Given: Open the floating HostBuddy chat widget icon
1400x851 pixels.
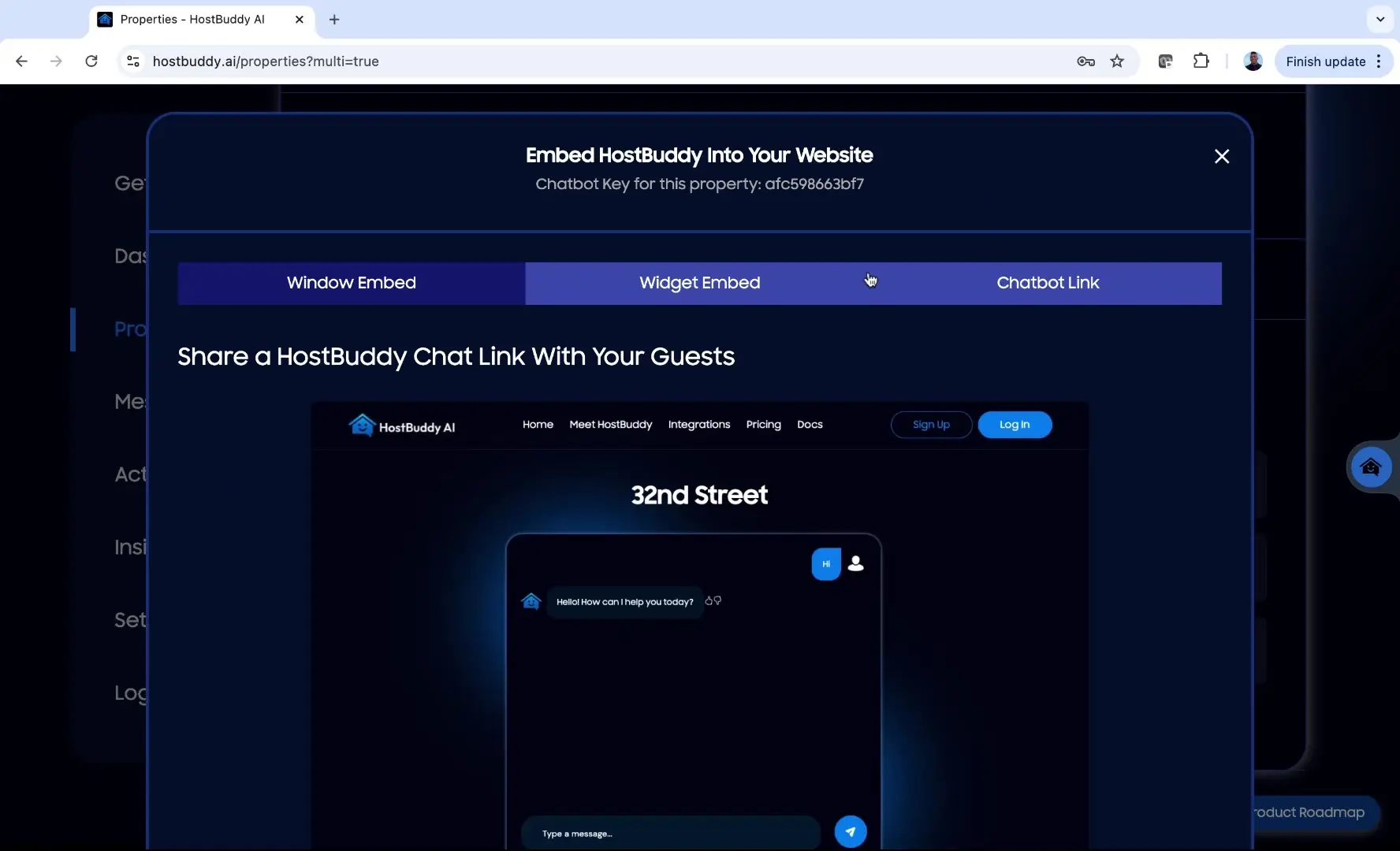Looking at the screenshot, I should pos(1371,467).
